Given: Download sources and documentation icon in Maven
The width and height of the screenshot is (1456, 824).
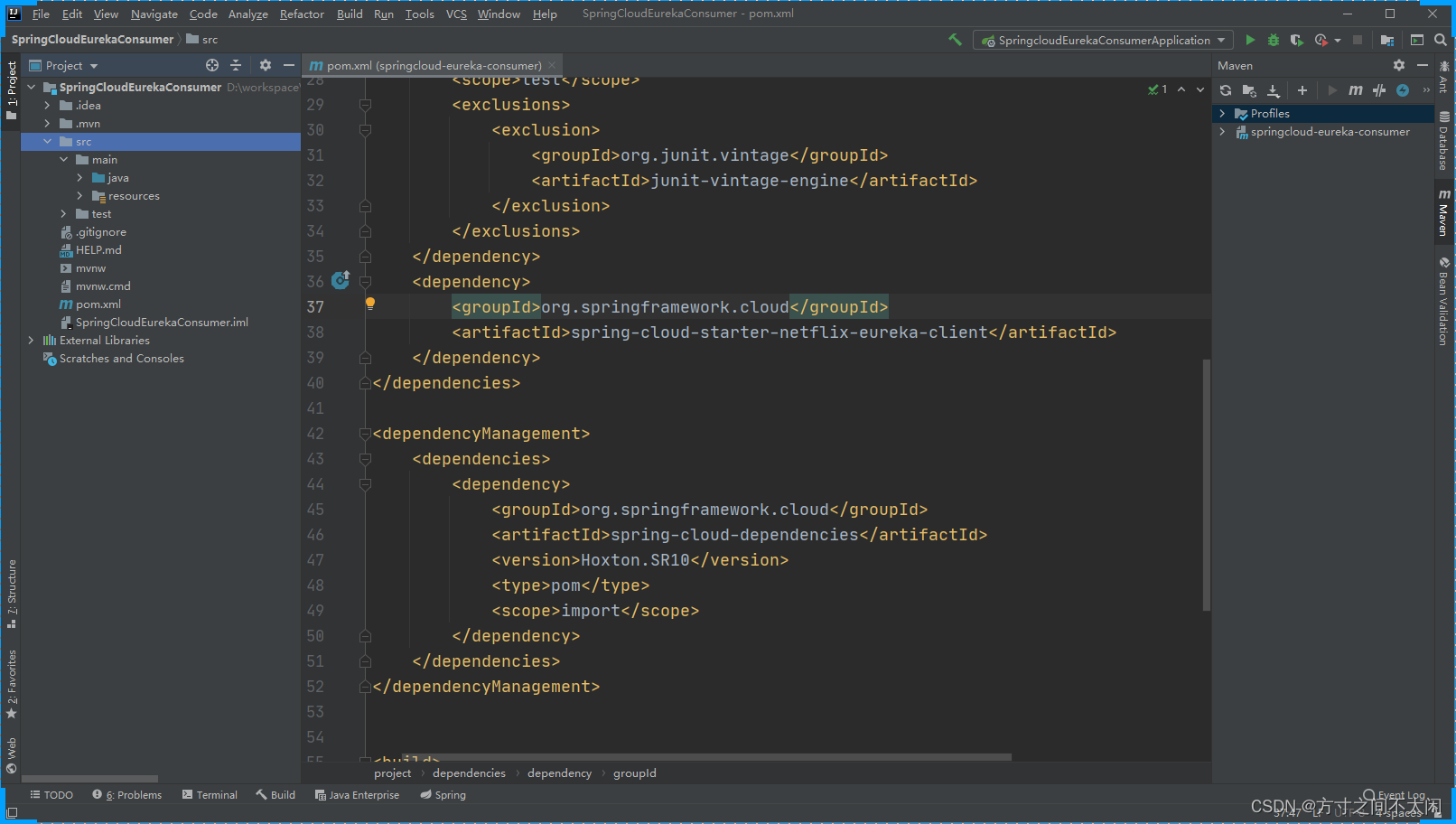Looking at the screenshot, I should coord(1274,90).
